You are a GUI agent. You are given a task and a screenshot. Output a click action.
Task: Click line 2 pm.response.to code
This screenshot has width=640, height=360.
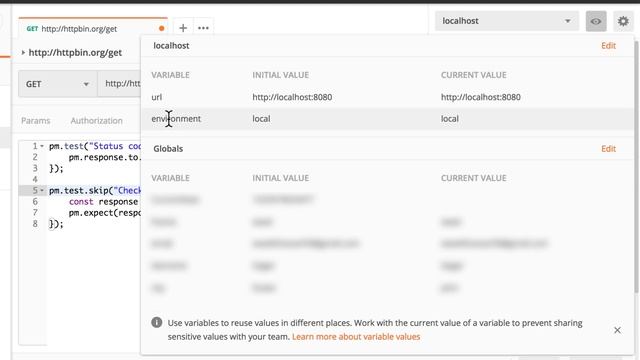(104, 157)
